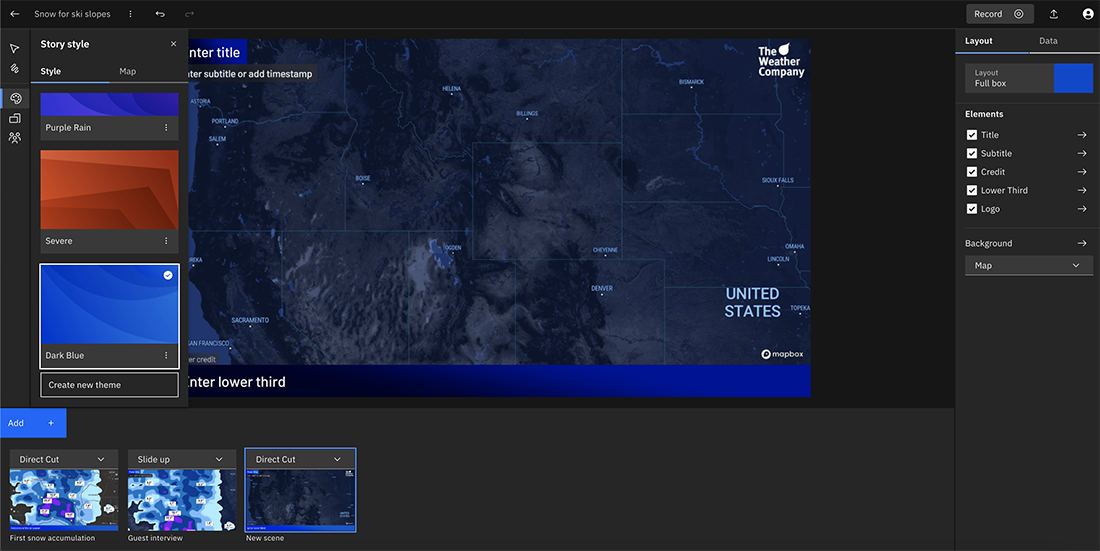Viewport: 1100px width, 551px height.
Task: Select the Severe orange theme swatch
Action: pos(109,190)
